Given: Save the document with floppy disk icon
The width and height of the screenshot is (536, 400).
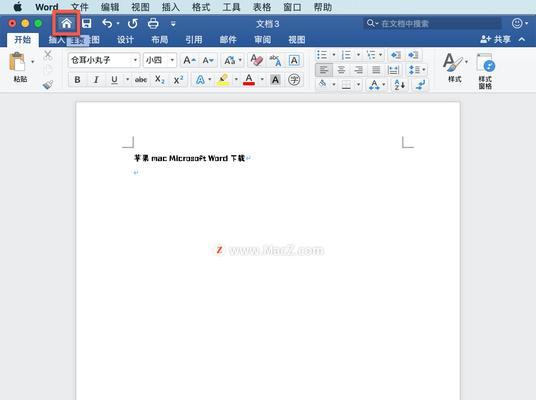Looking at the screenshot, I should tap(86, 23).
